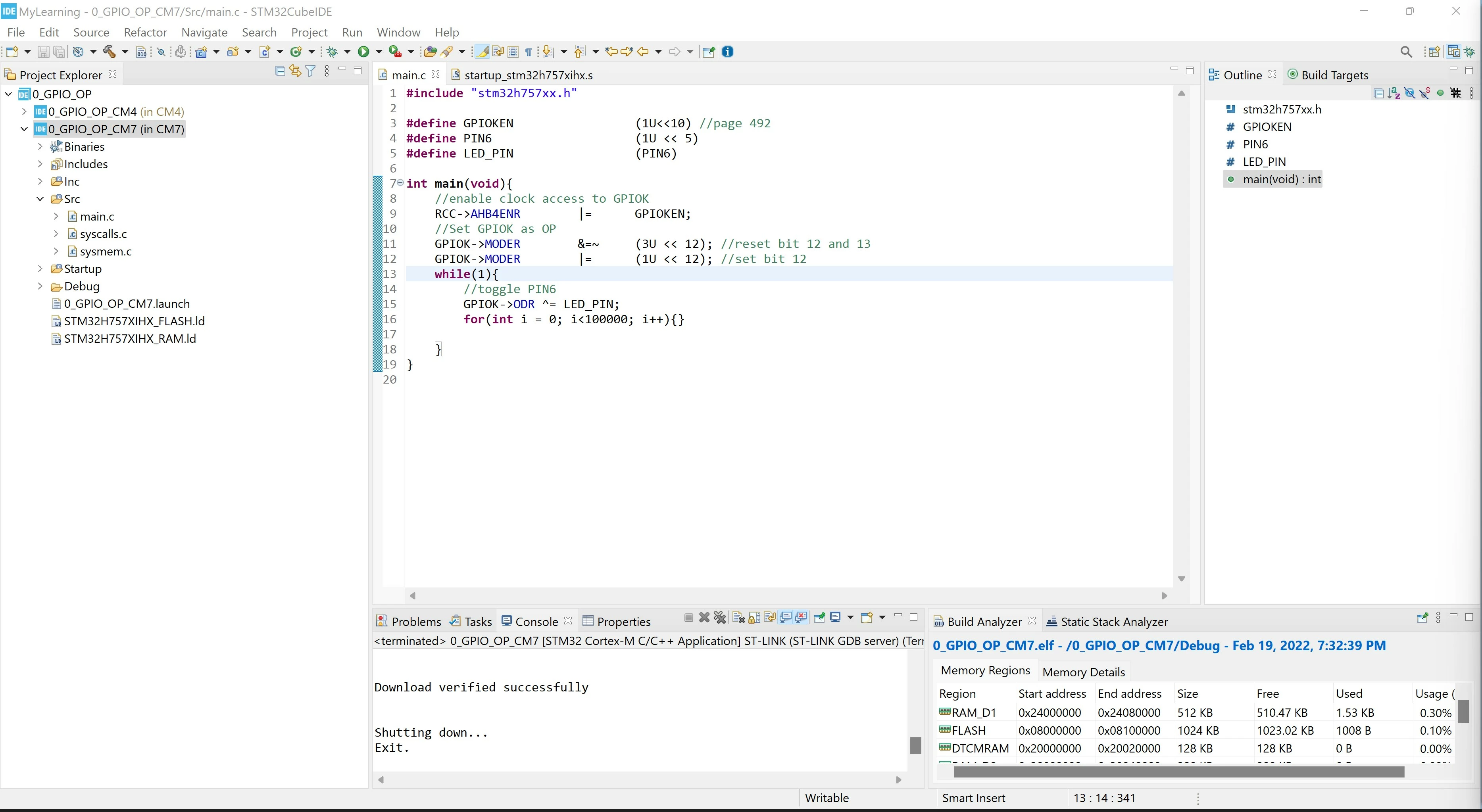Toggle Hide Static Members in Outline
This screenshot has height=812, width=1482.
click(1425, 93)
